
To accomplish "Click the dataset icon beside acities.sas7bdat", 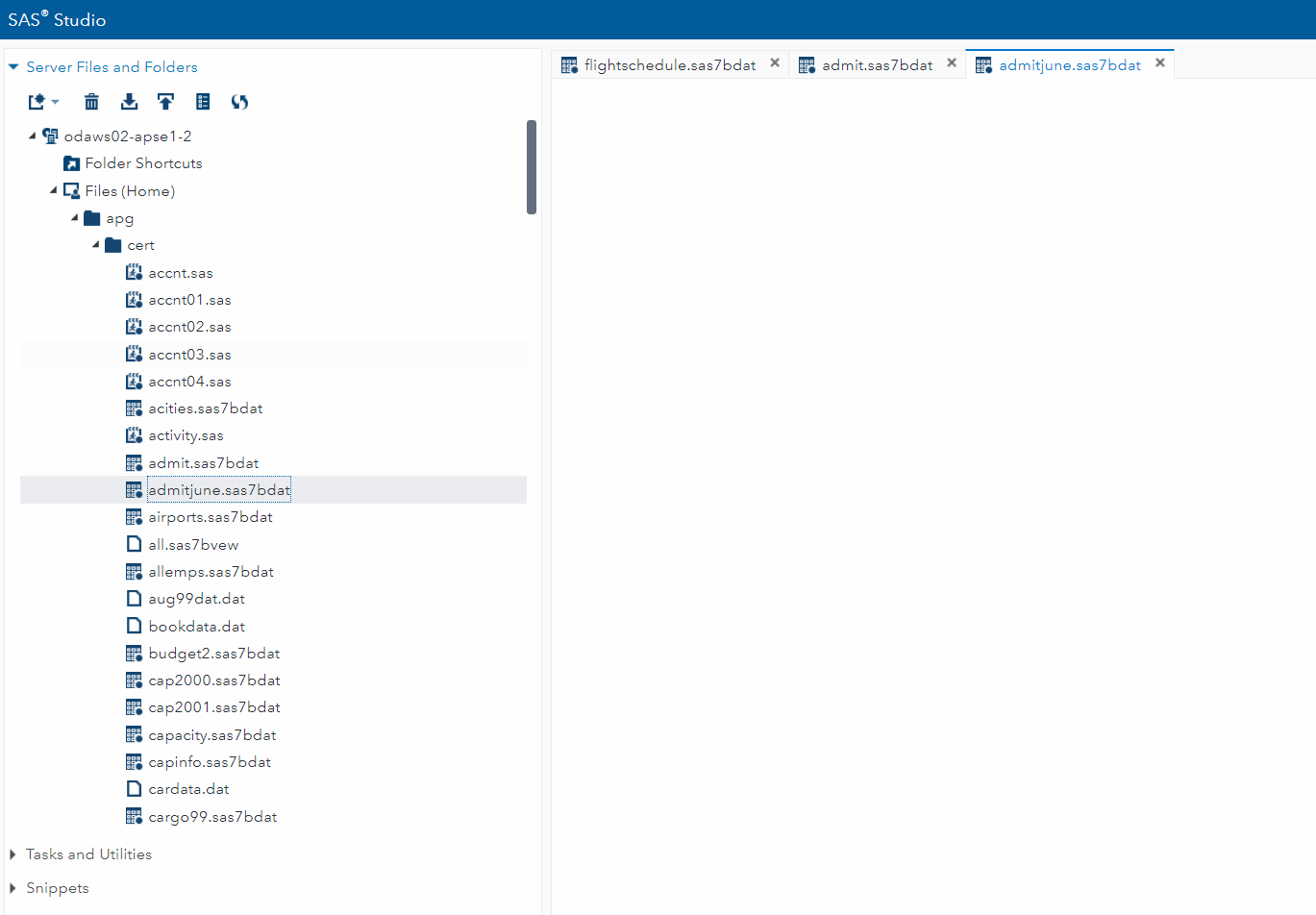I will pyautogui.click(x=134, y=408).
